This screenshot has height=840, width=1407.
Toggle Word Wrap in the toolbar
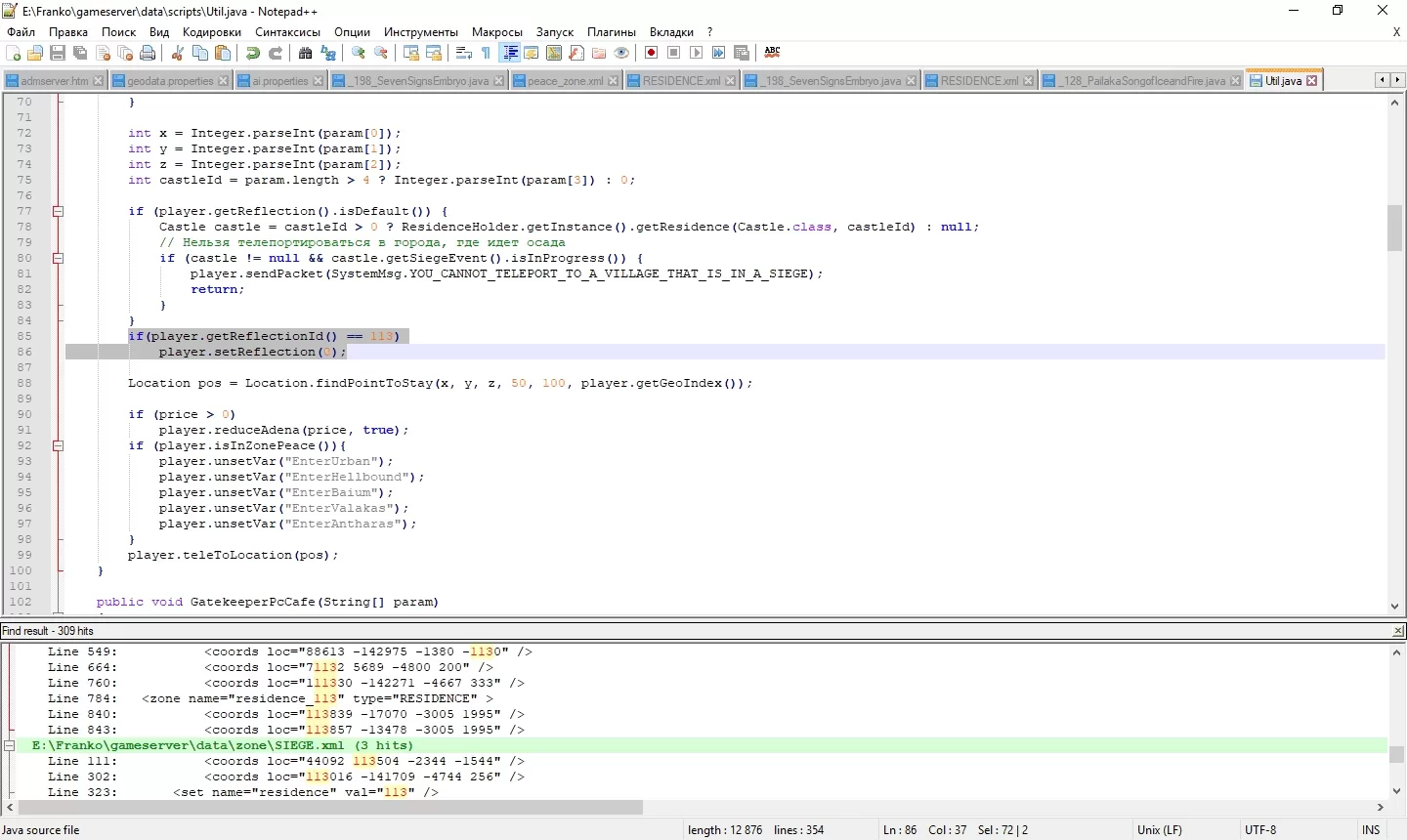(464, 53)
